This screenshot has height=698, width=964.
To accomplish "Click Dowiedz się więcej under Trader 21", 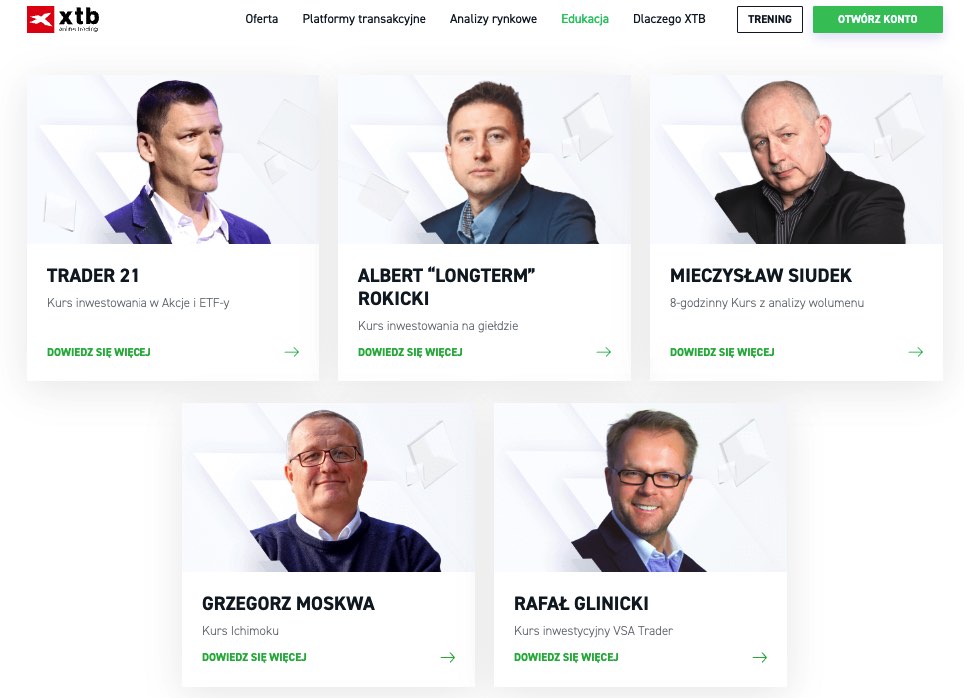I will (98, 352).
